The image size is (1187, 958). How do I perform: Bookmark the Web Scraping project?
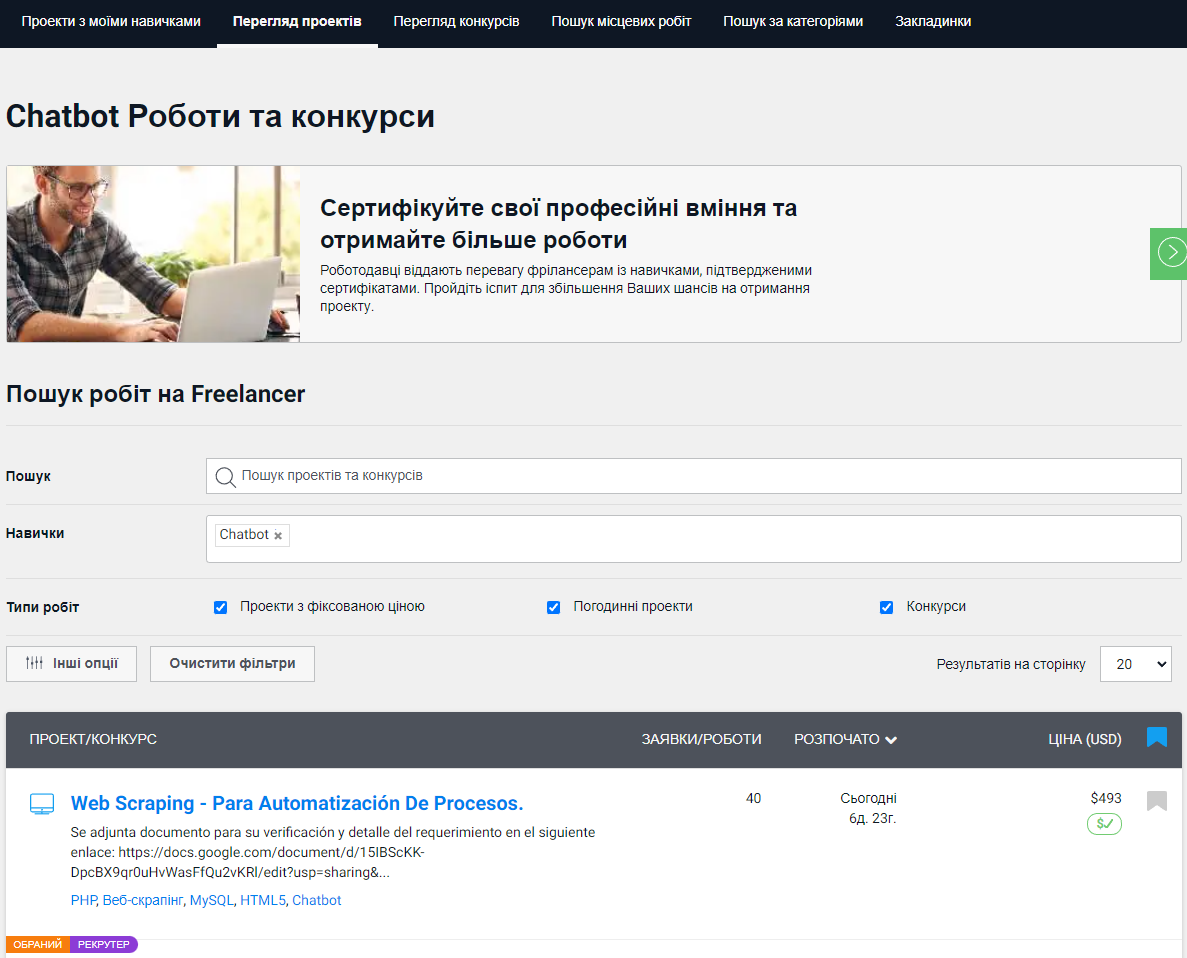tap(1156, 800)
